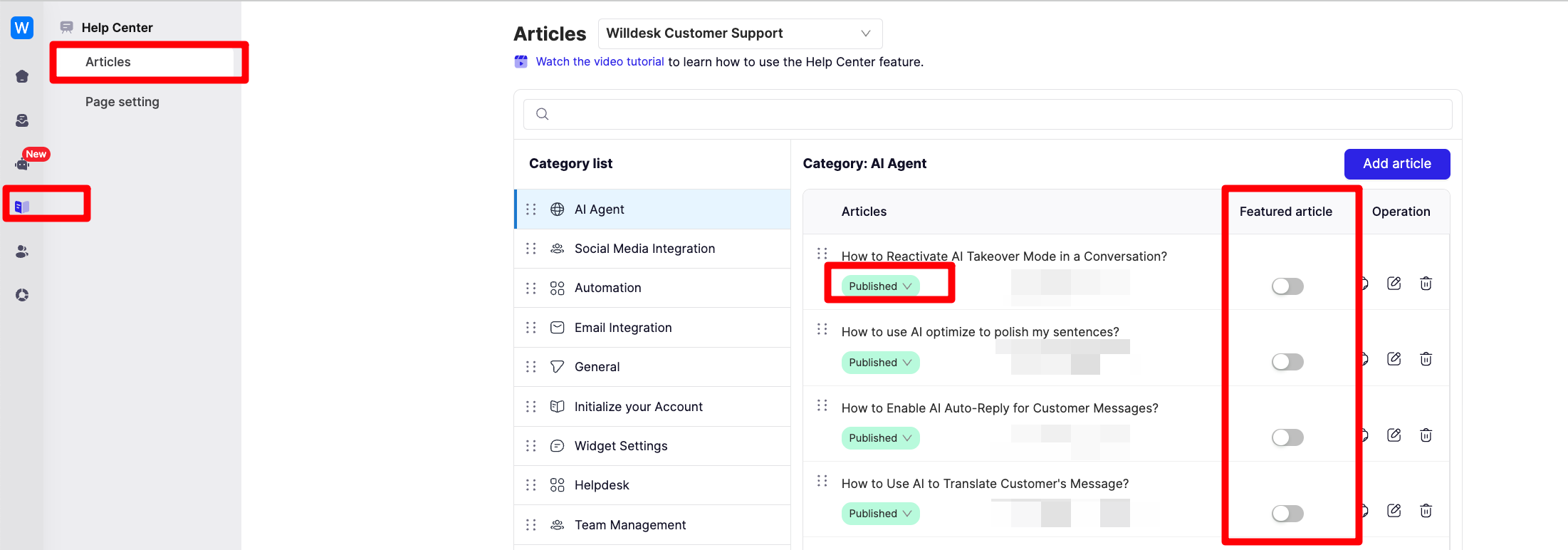Click the Add article button
The height and width of the screenshot is (550, 1568).
(1397, 164)
